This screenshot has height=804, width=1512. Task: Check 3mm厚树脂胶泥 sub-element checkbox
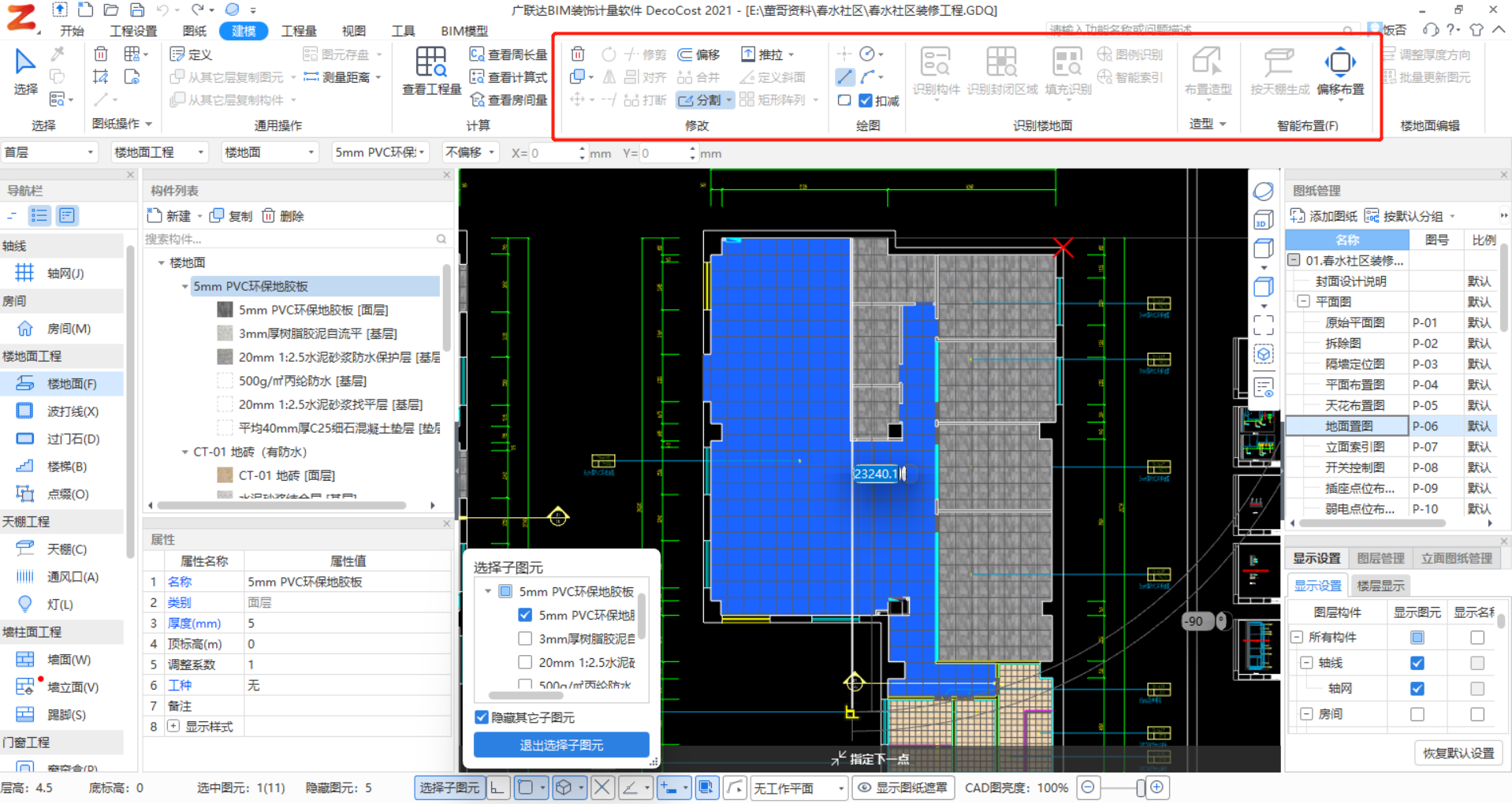525,638
